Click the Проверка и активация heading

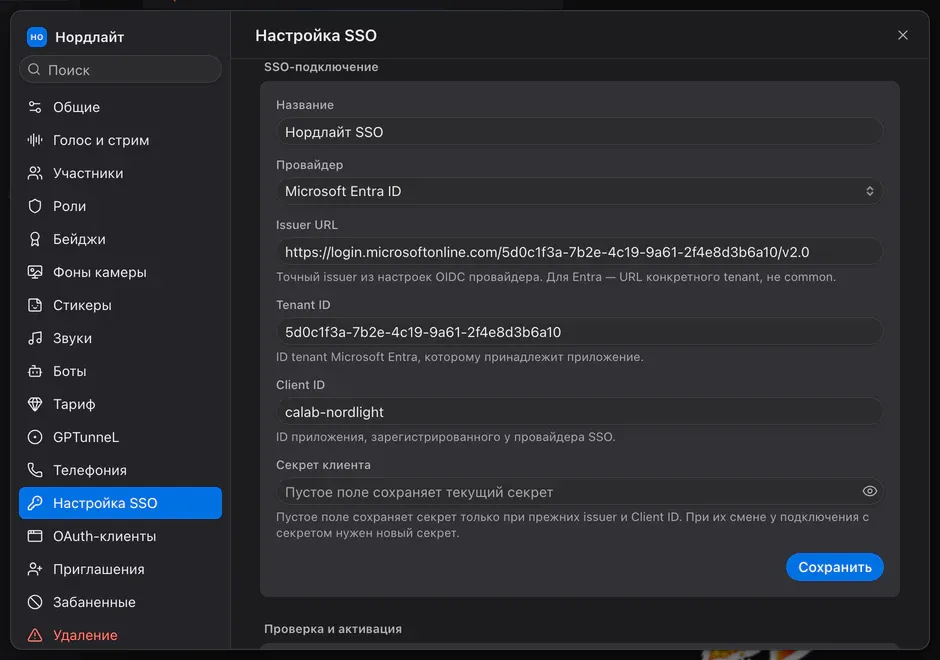pos(333,629)
